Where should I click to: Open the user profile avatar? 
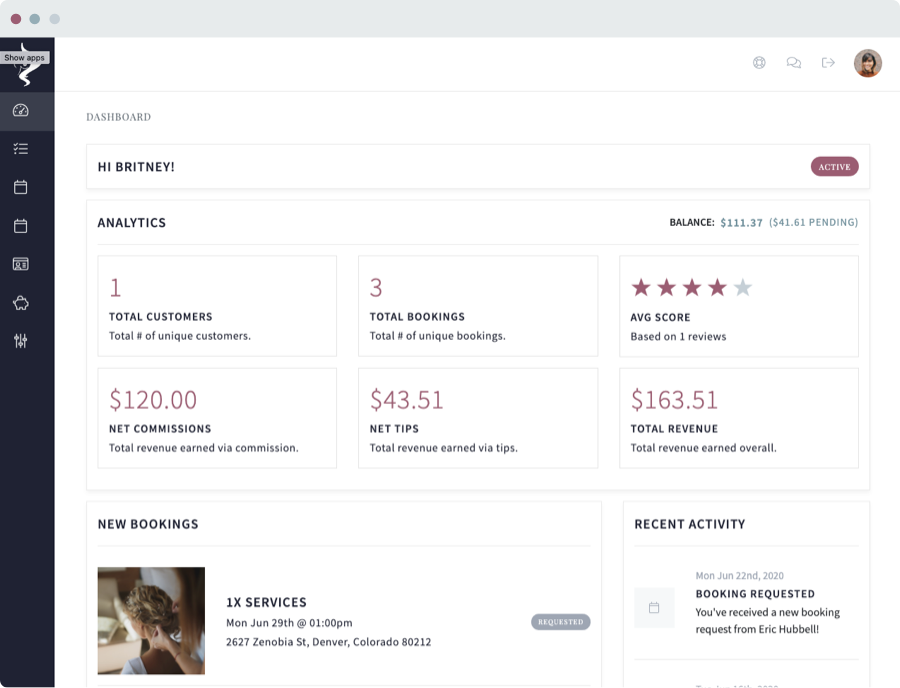[x=867, y=63]
